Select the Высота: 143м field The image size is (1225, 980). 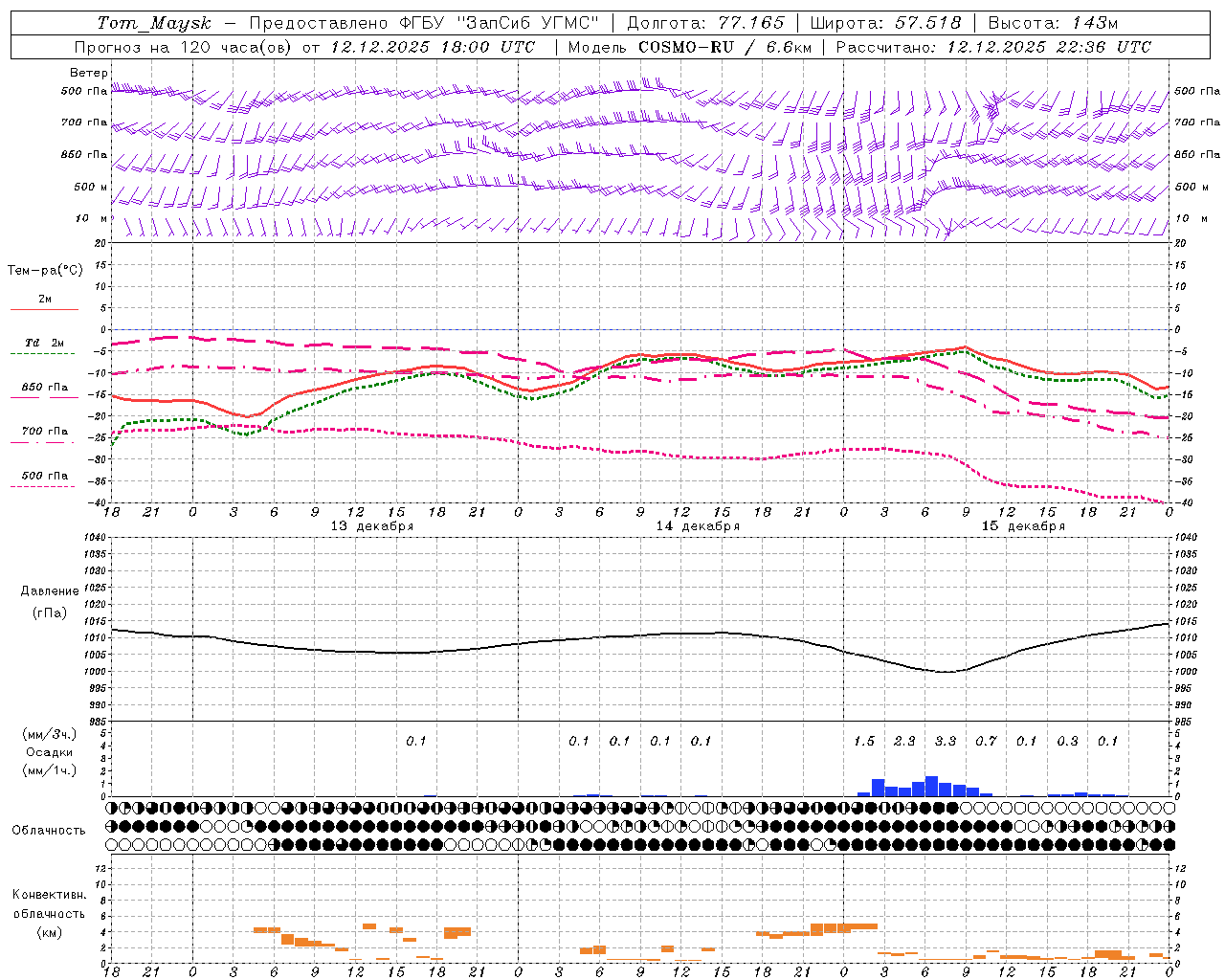tap(1053, 23)
